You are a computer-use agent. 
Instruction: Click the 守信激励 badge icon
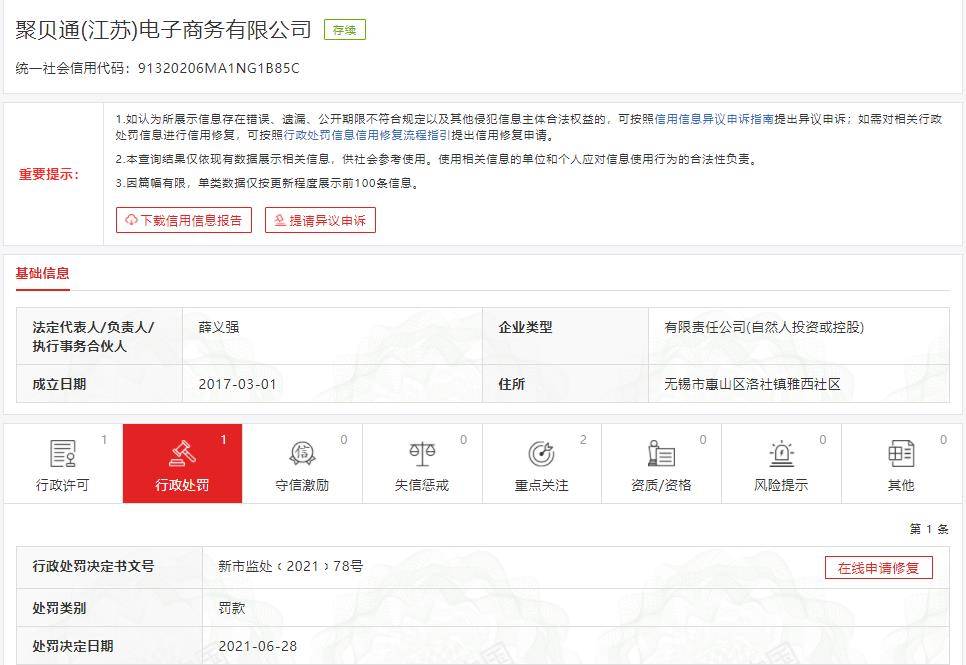[x=302, y=454]
